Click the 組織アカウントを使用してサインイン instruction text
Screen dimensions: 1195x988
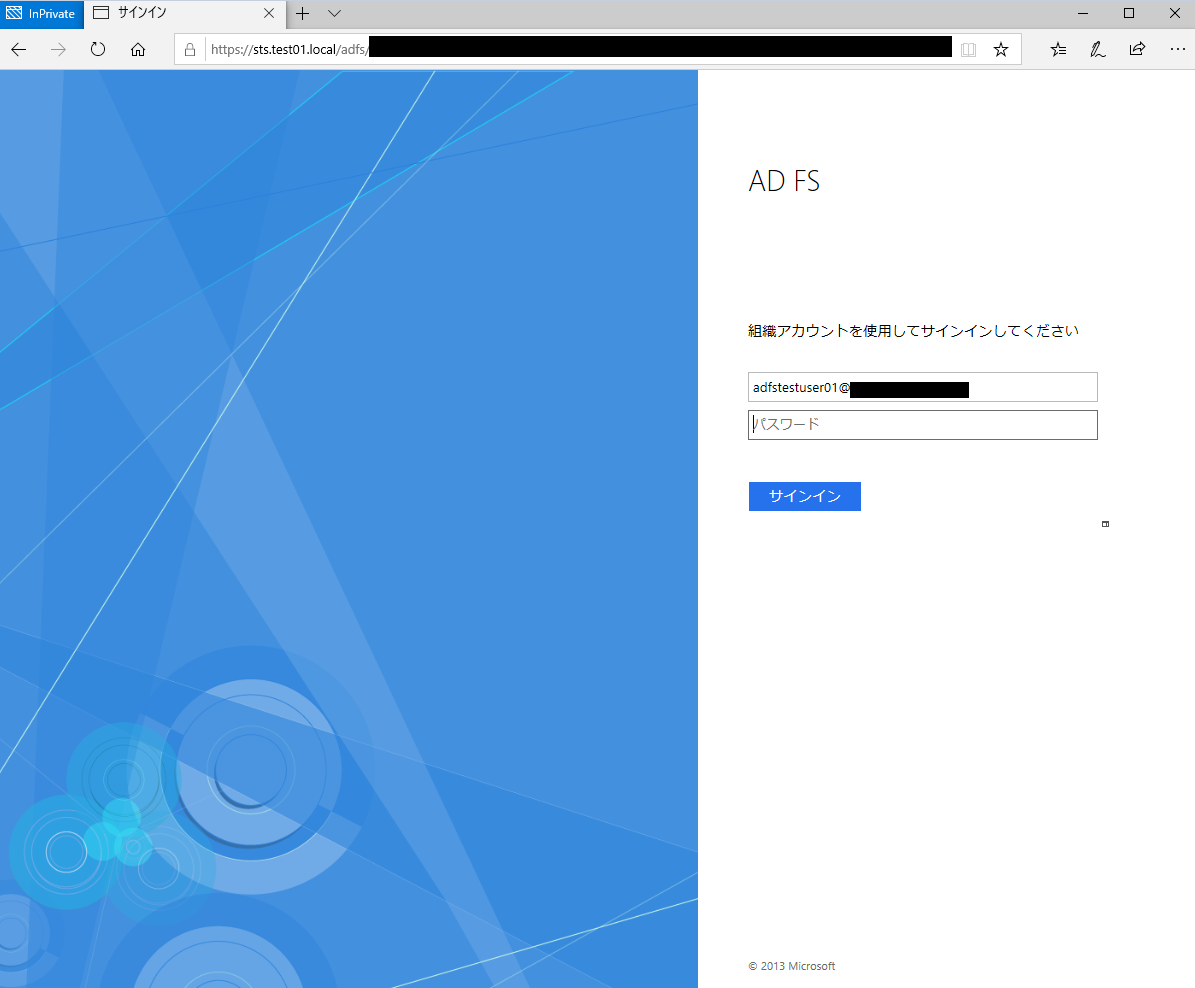point(913,331)
